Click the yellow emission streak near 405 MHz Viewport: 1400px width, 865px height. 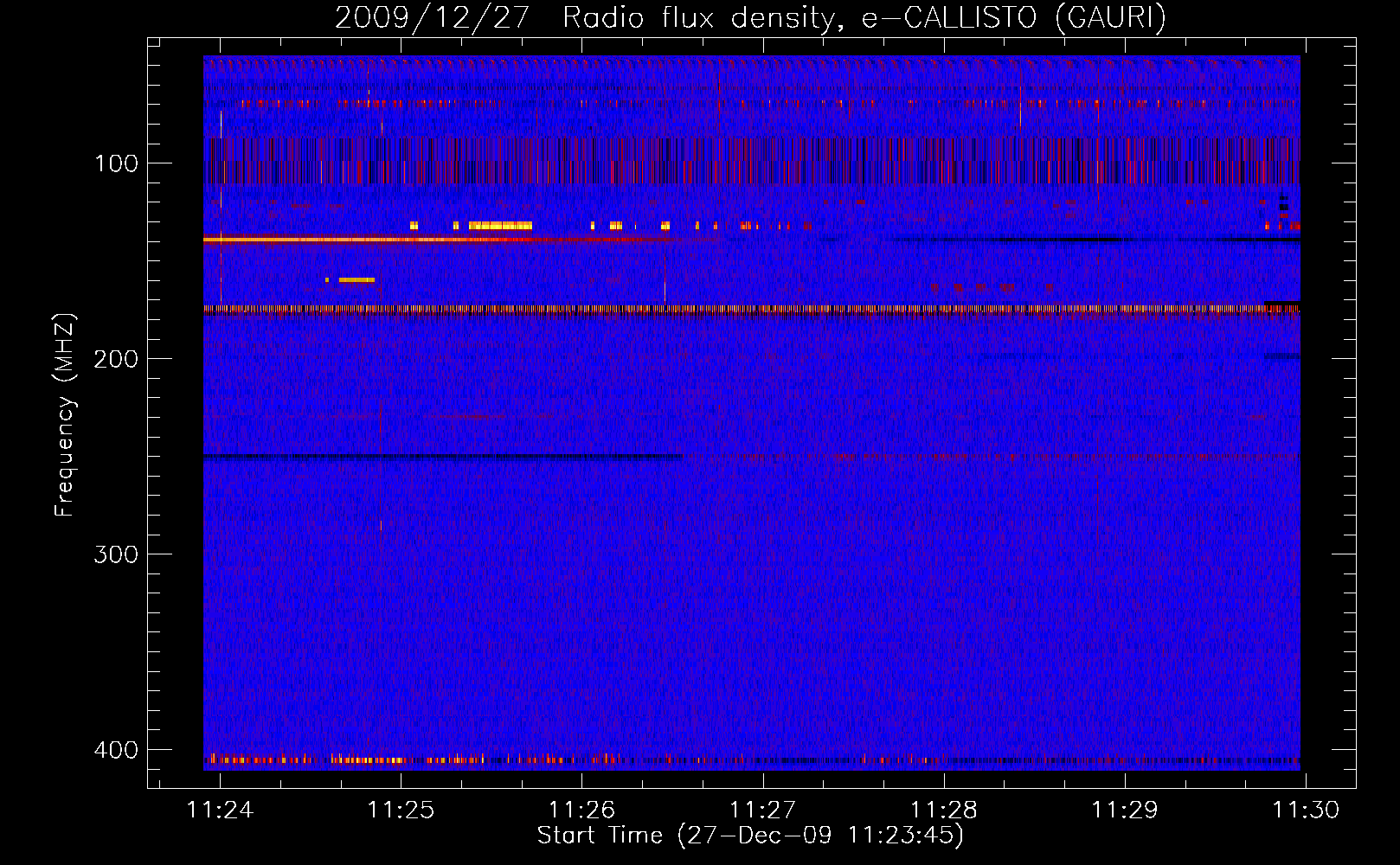click(x=368, y=760)
